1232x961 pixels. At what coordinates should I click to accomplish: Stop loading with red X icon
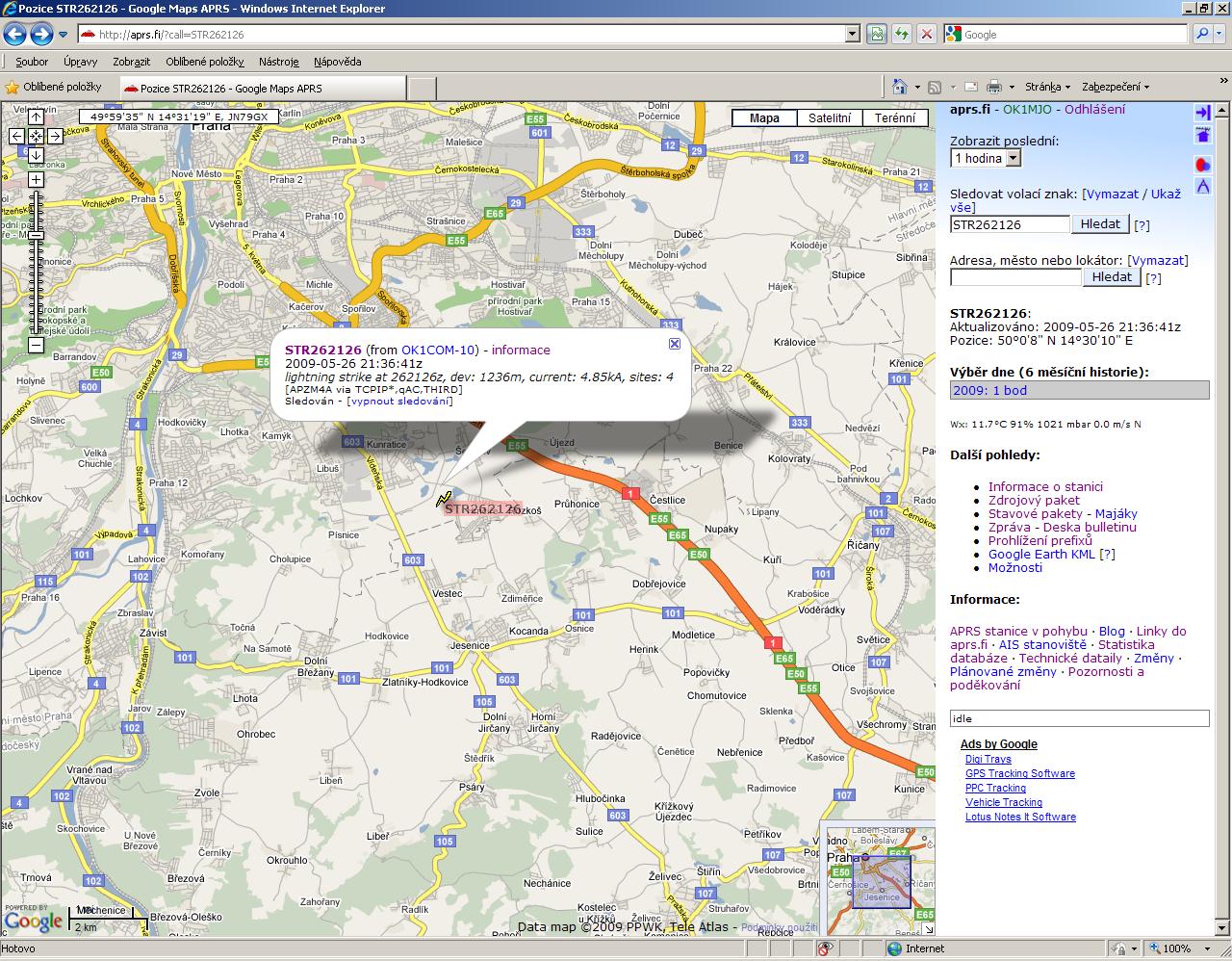926,34
